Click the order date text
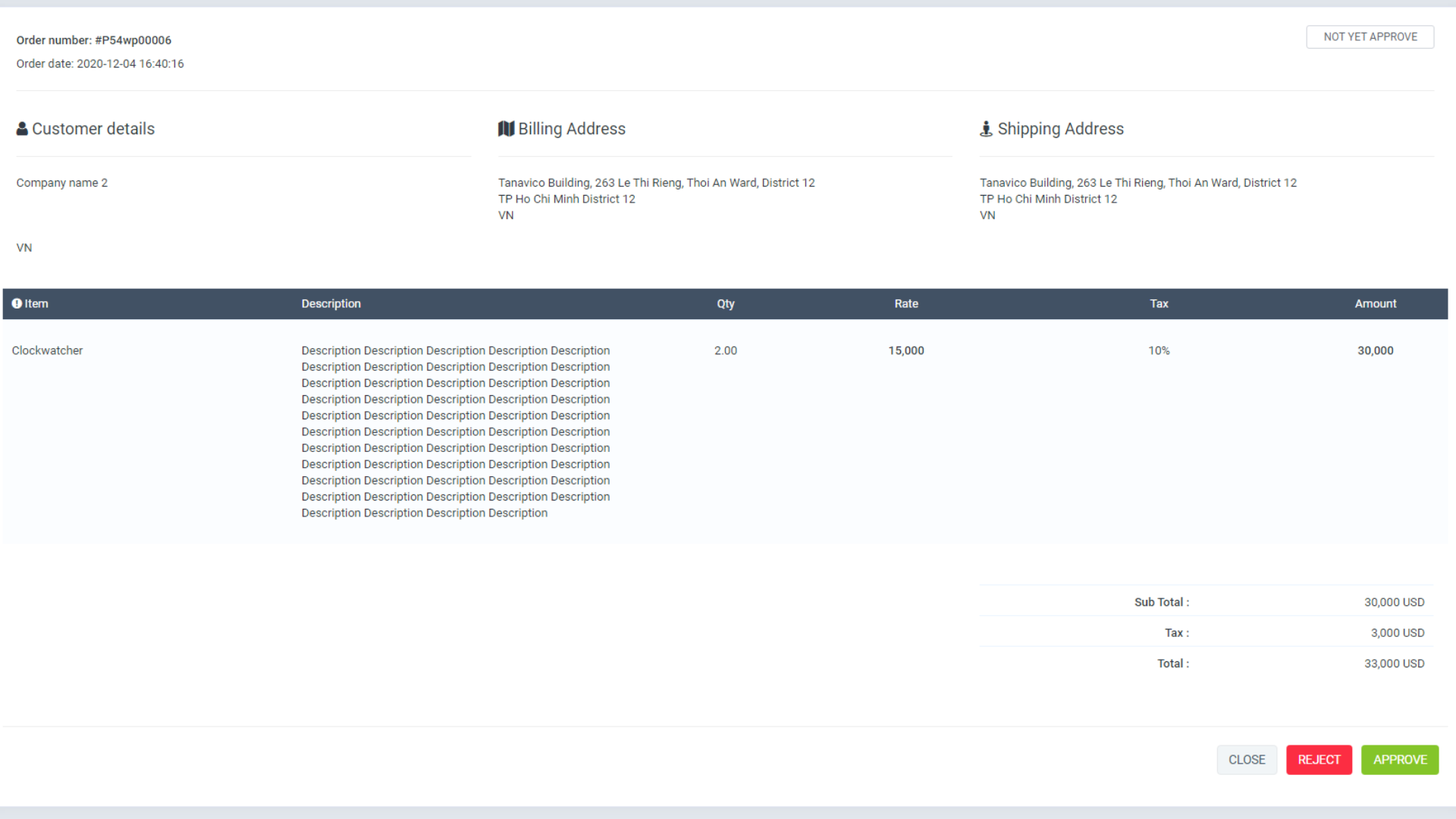The width and height of the screenshot is (1456, 819). (x=99, y=64)
